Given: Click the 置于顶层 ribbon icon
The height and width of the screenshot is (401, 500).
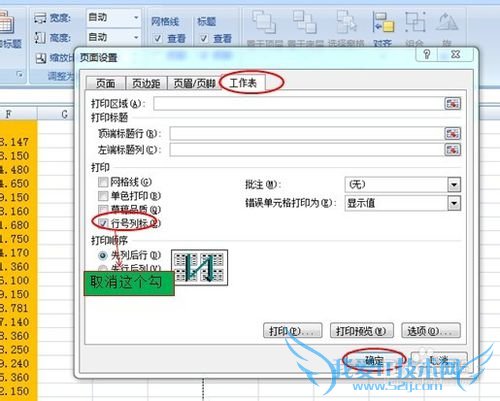Looking at the screenshot, I should [x=264, y=22].
